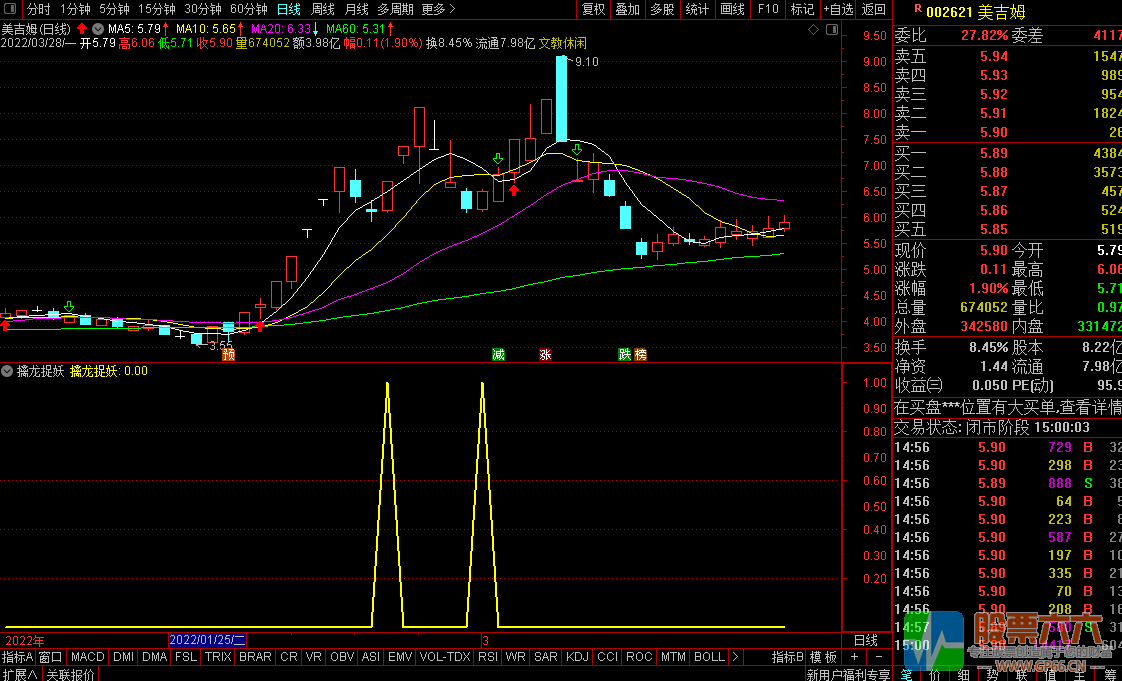Switch to 15分钟 period

point(157,9)
